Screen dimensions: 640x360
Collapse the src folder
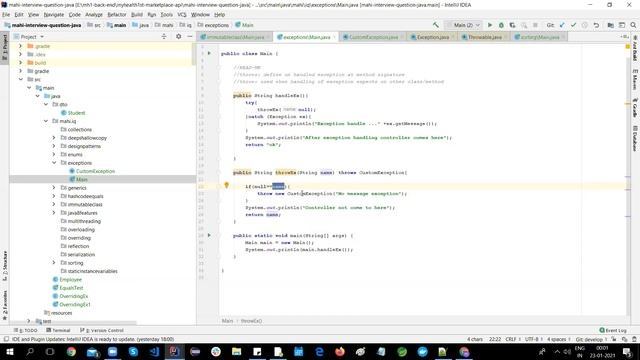tap(20, 79)
